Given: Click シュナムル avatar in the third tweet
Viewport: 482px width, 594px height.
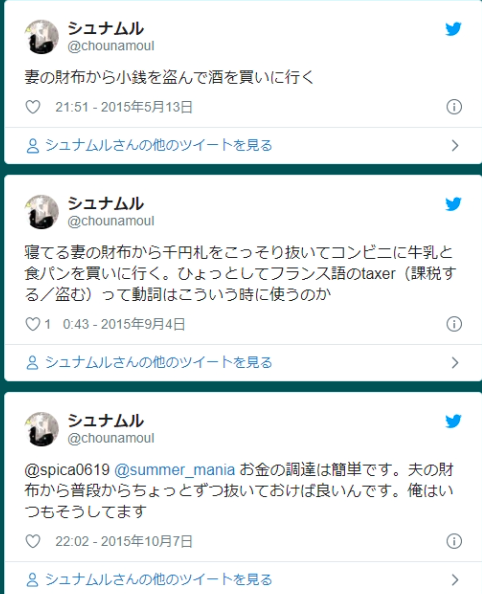Looking at the screenshot, I should pos(42,429).
